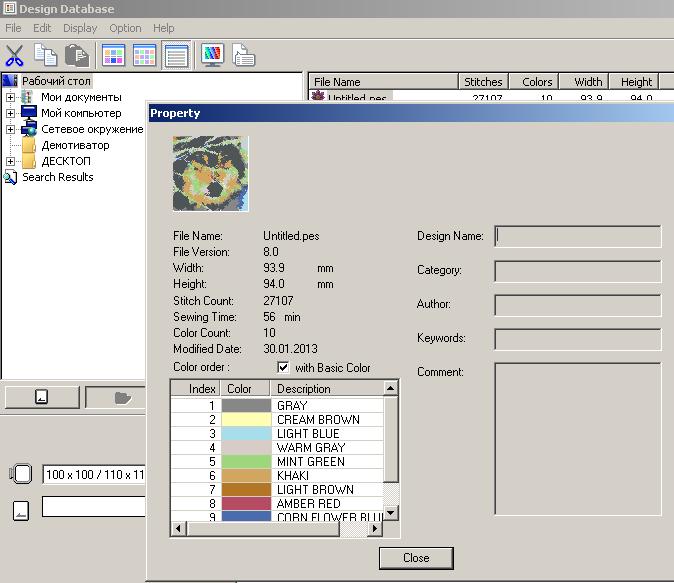Sort file list by Stitches column header
Viewport: 674px width, 583px height.
click(484, 82)
